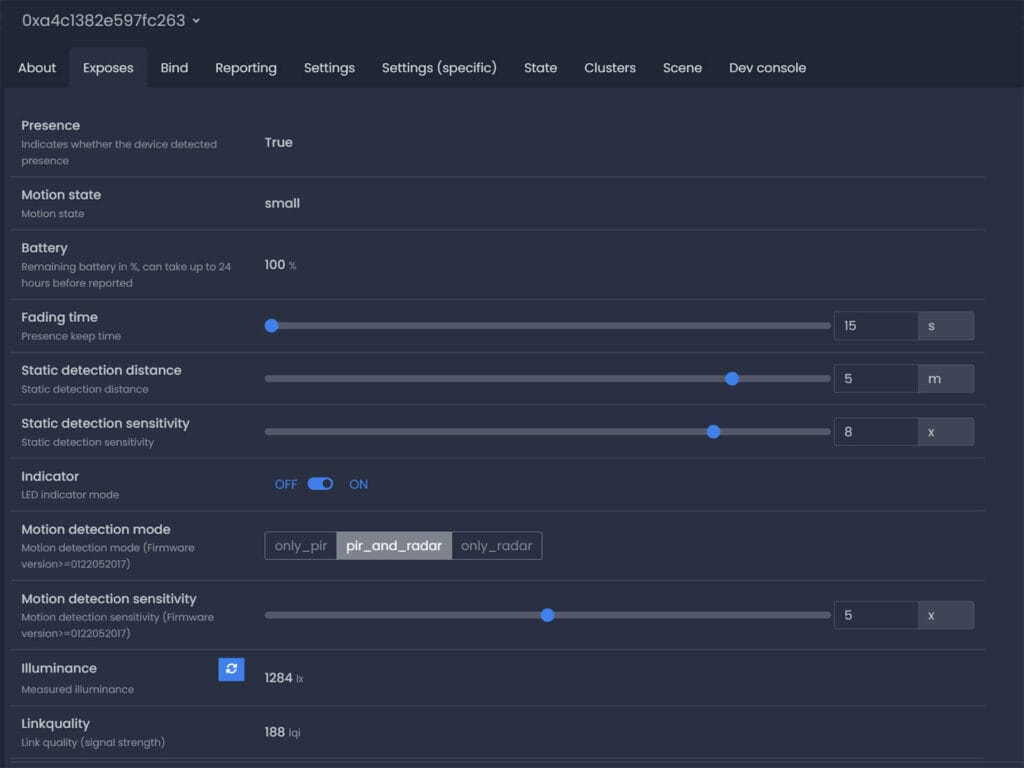Click the Fading time slider handle
The height and width of the screenshot is (768, 1024).
tap(271, 326)
